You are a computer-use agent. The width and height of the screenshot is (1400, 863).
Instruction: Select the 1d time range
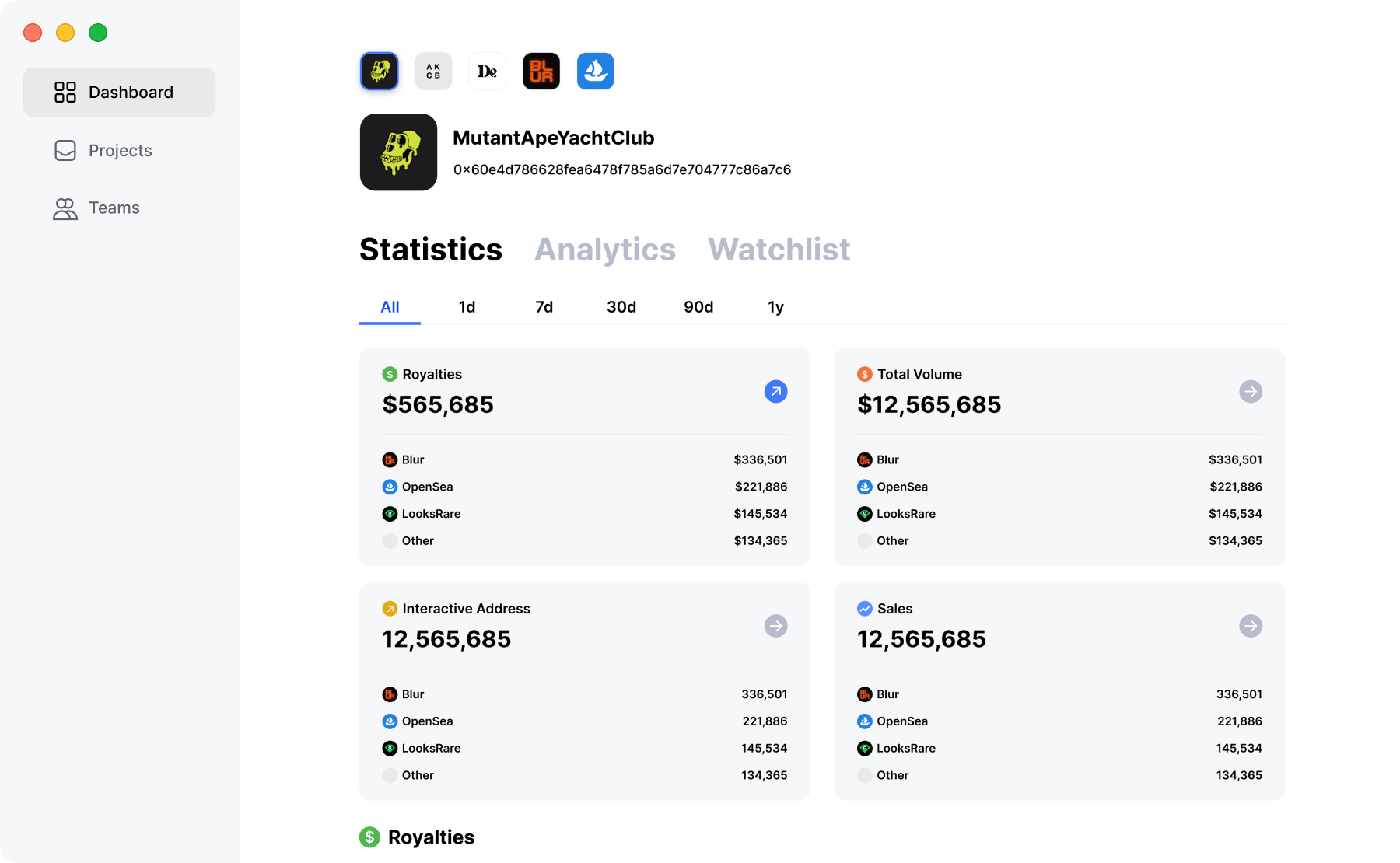pos(467,307)
